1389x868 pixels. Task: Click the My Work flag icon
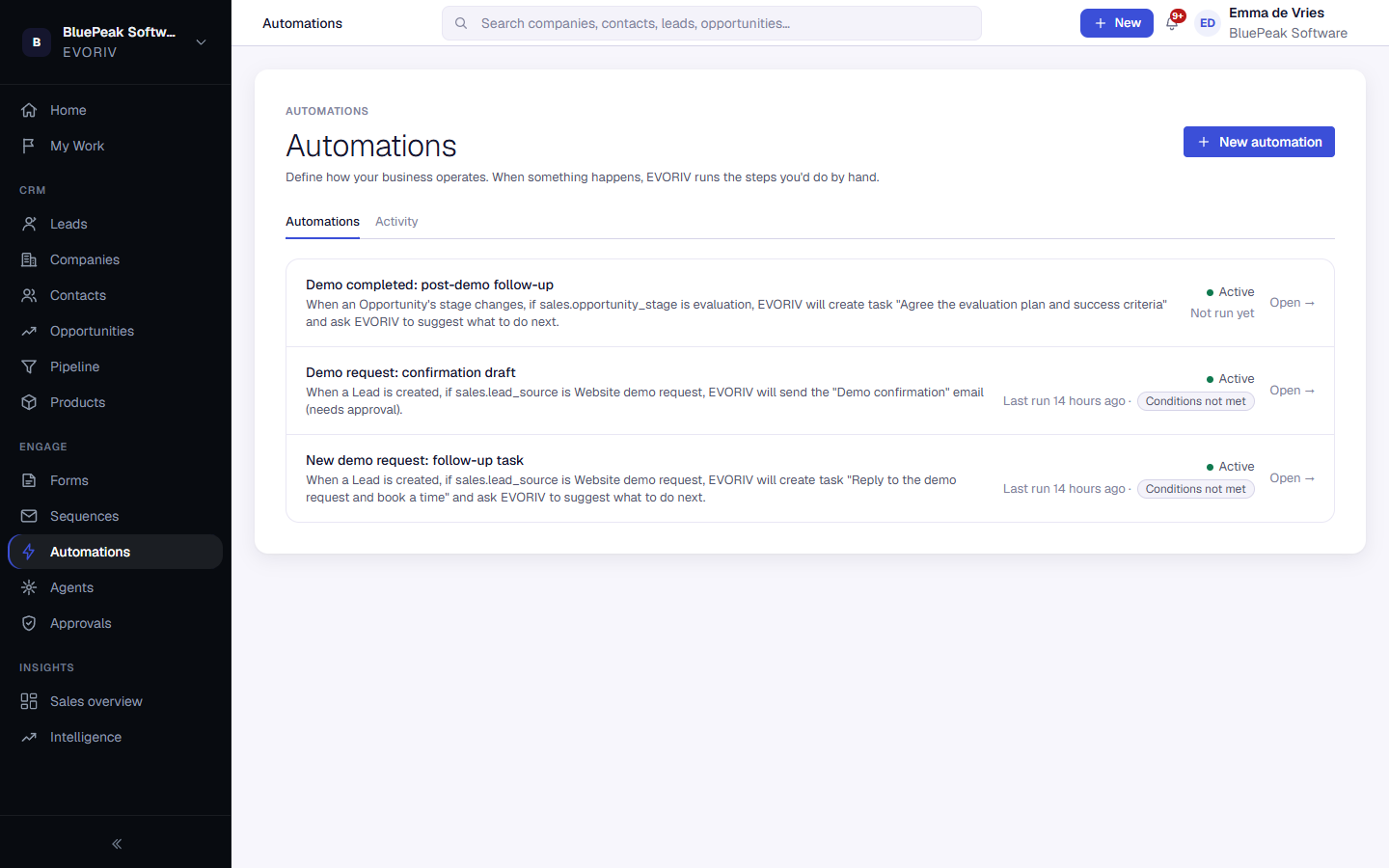(29, 146)
